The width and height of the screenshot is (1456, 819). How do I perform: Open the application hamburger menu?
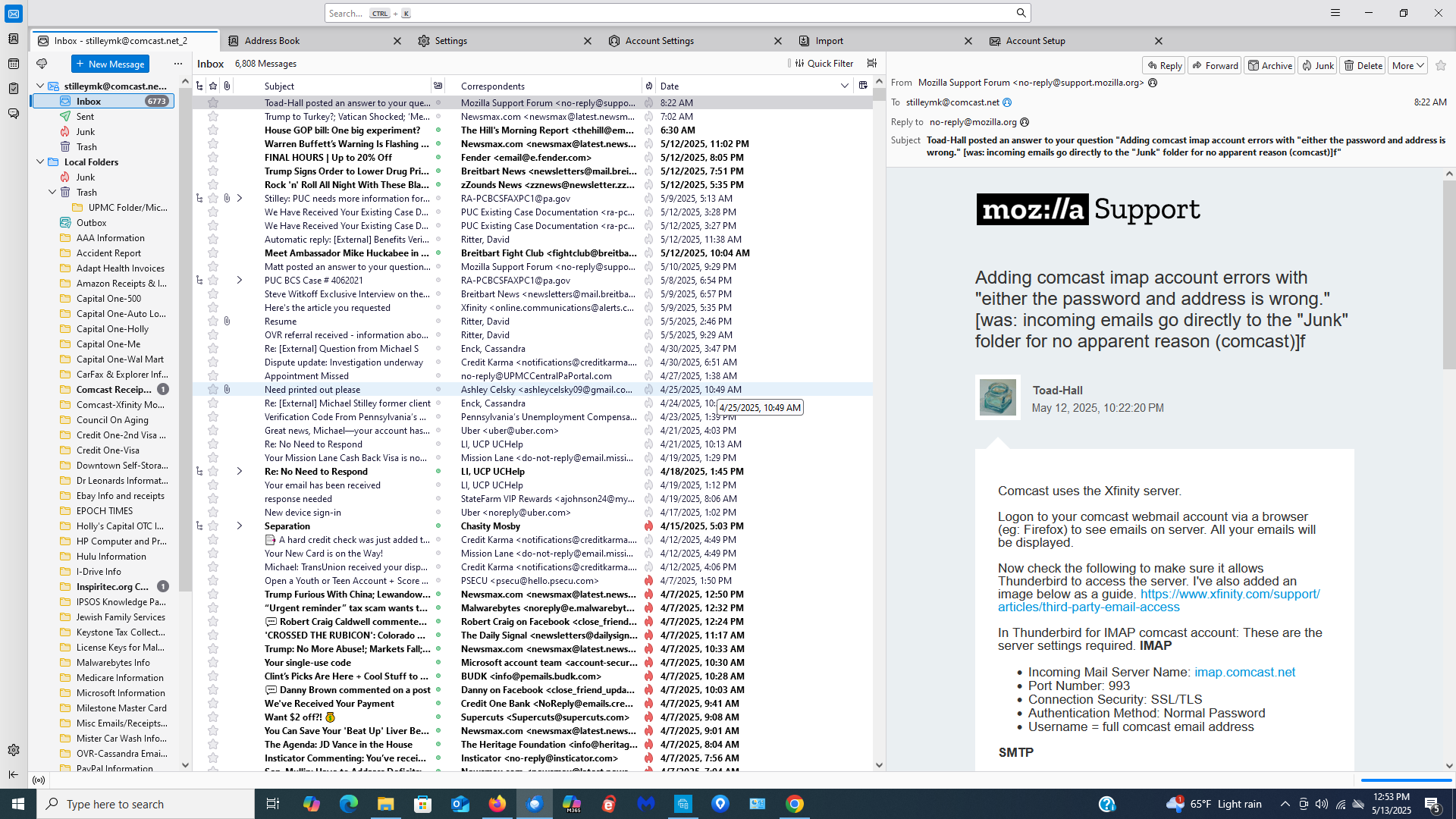point(1335,13)
